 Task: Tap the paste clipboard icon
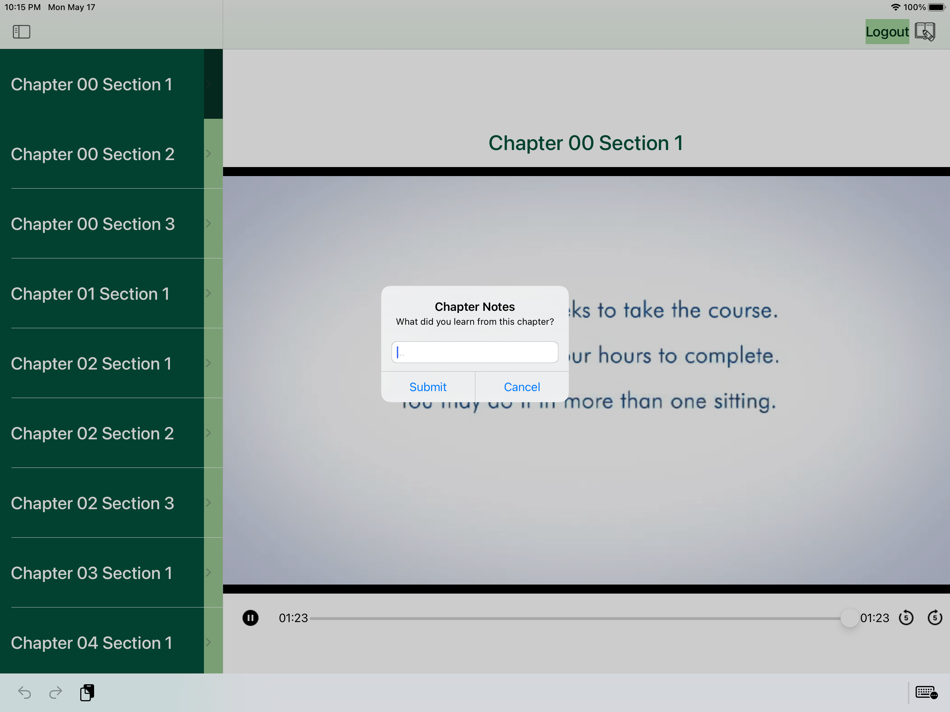(x=87, y=692)
